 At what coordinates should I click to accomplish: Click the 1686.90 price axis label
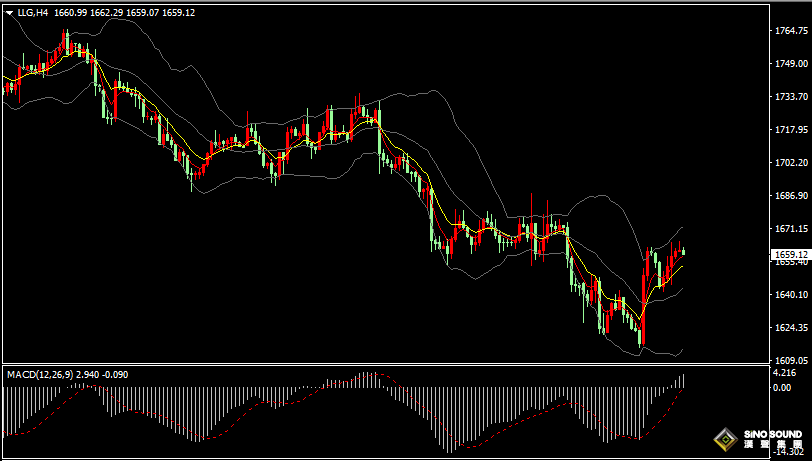(791, 195)
